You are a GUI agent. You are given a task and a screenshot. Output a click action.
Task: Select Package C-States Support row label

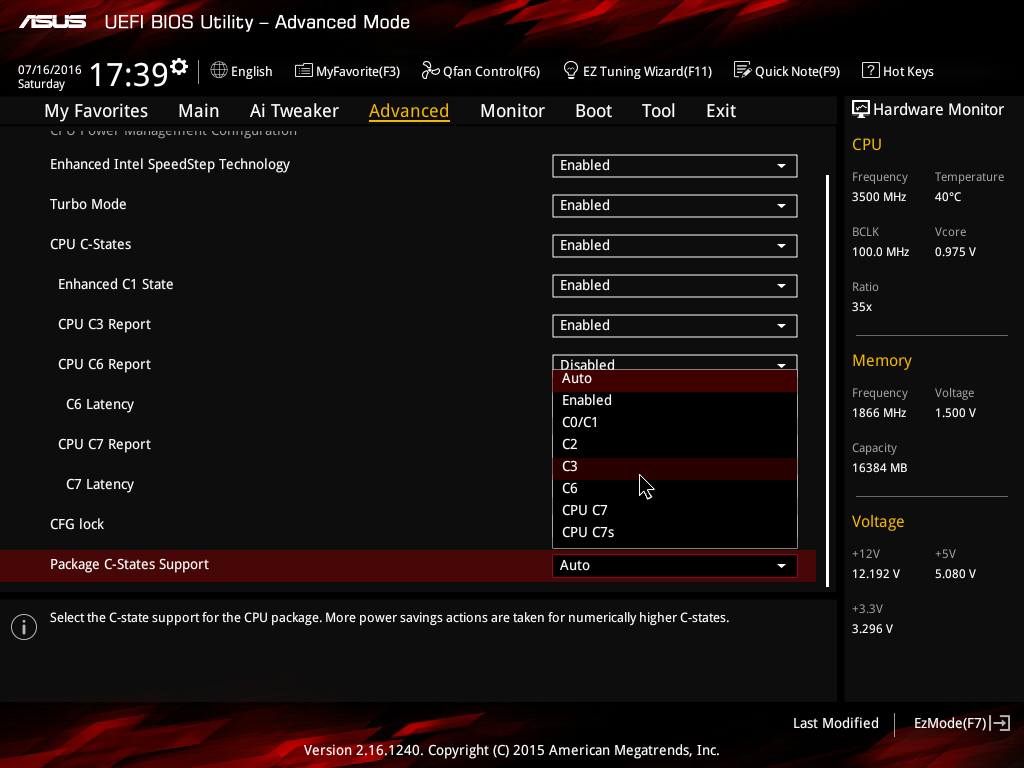coord(129,564)
